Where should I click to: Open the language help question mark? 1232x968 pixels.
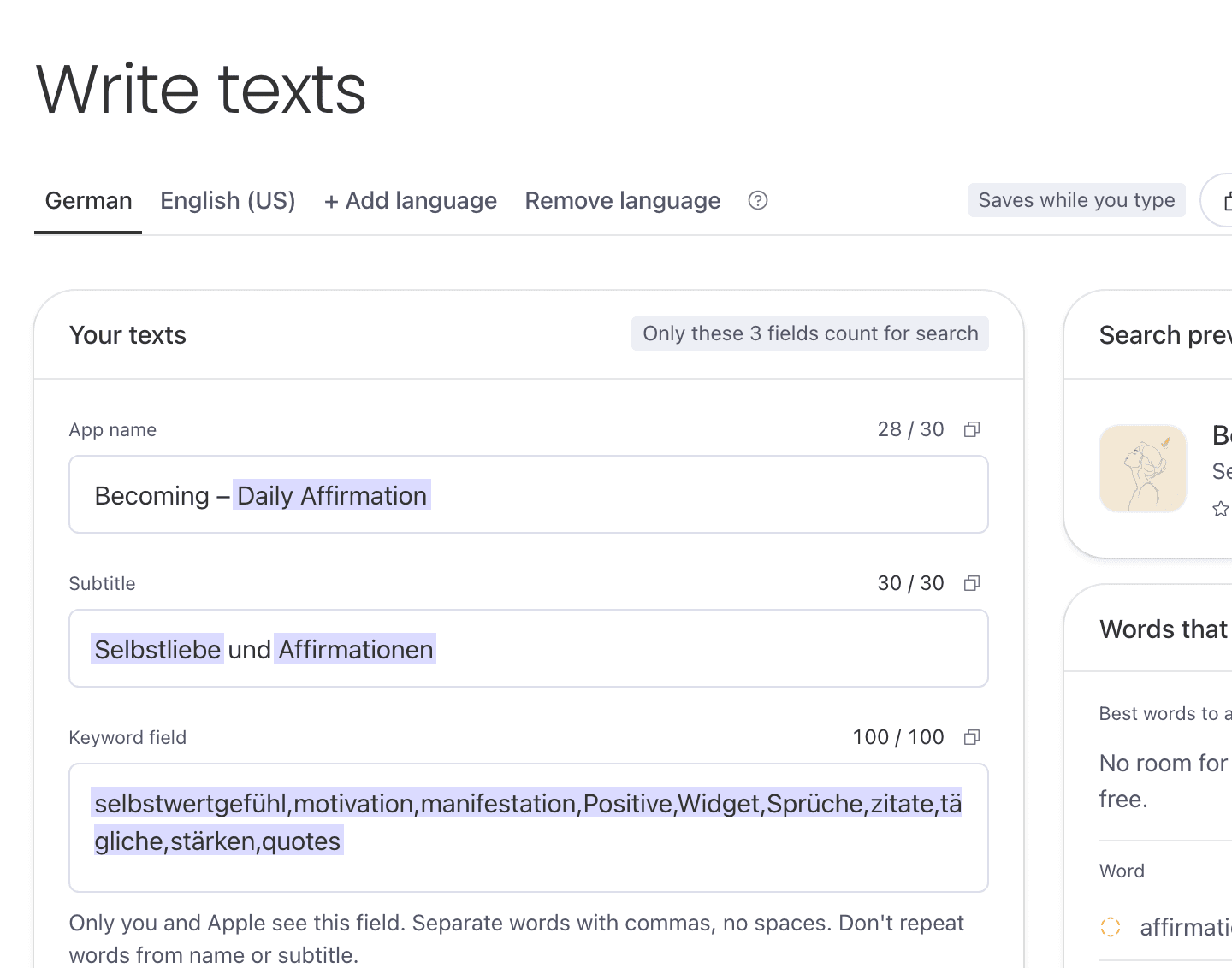pyautogui.click(x=758, y=200)
